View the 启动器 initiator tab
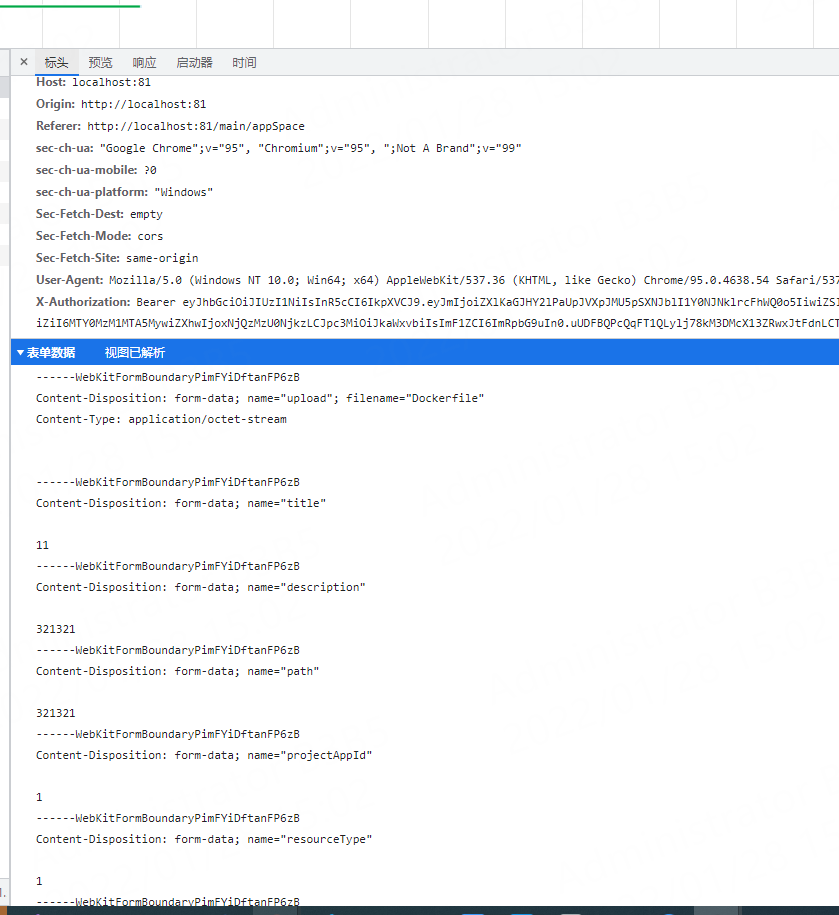Image resolution: width=839 pixels, height=915 pixels. [193, 61]
